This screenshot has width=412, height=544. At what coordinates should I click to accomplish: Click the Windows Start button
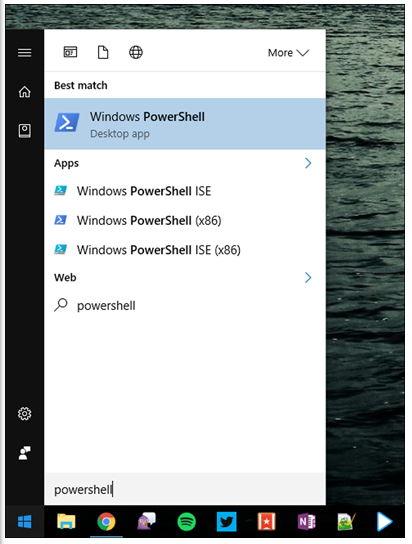(x=25, y=521)
